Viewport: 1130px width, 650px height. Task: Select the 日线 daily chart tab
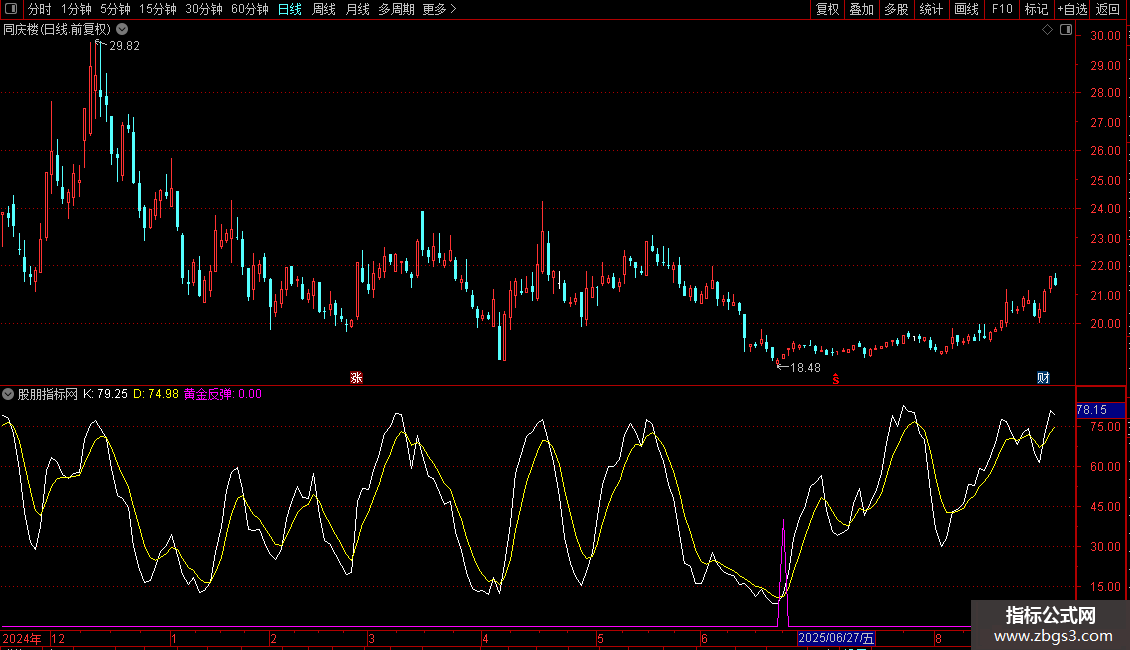(290, 9)
